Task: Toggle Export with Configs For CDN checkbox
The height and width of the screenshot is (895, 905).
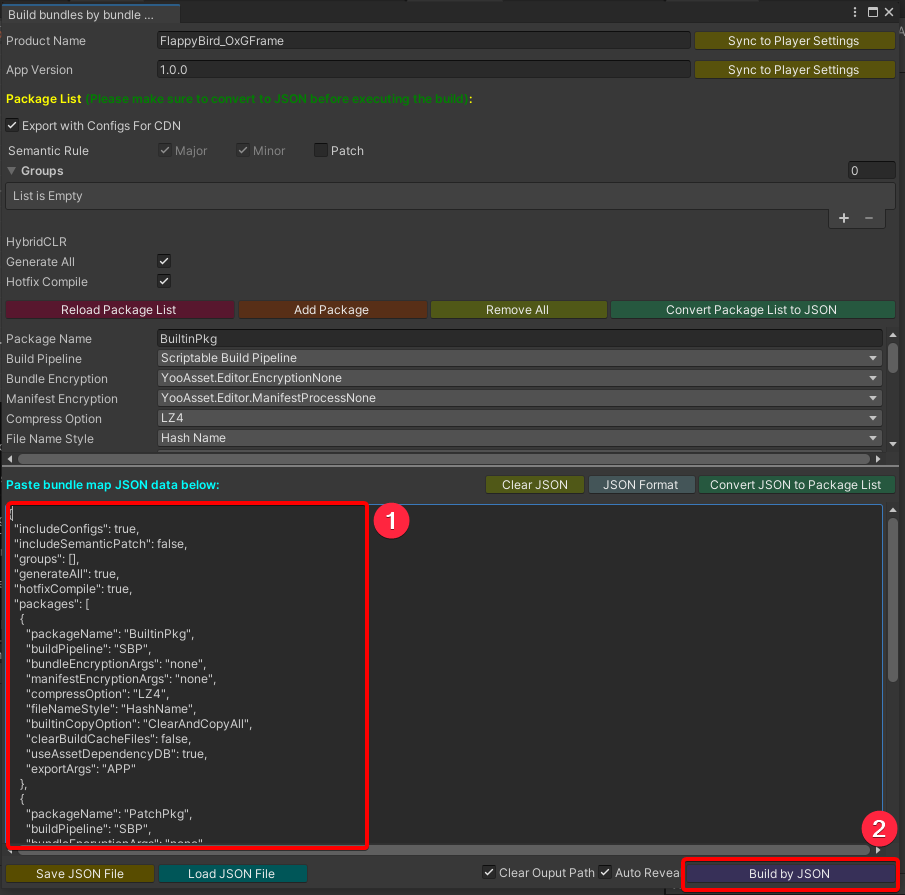Action: 13,126
